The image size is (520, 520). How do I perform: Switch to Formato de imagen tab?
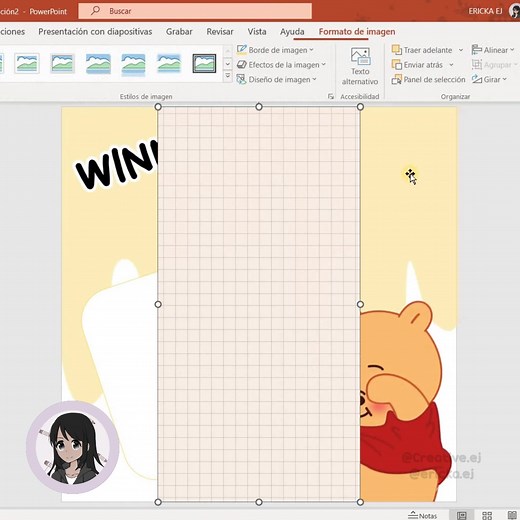[357, 32]
